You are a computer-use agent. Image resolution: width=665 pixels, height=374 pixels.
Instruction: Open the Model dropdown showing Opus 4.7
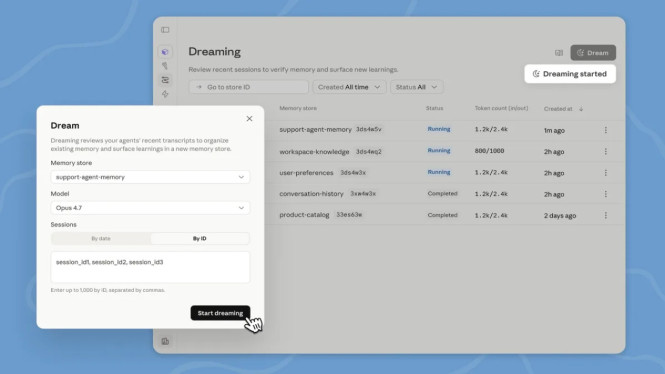(x=150, y=208)
